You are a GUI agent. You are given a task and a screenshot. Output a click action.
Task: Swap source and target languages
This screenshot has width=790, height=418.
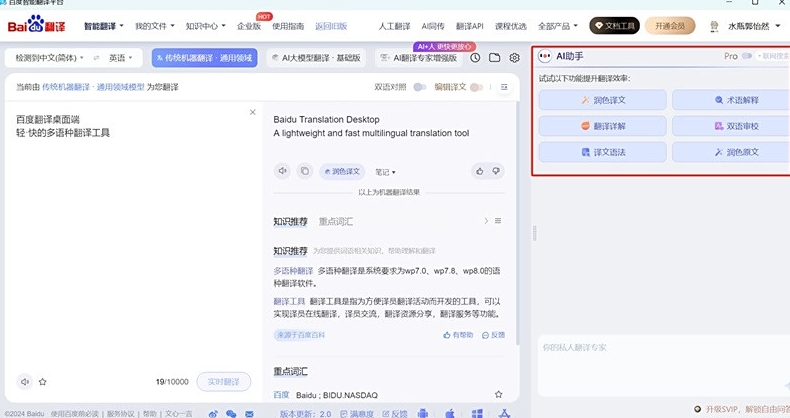(96, 58)
